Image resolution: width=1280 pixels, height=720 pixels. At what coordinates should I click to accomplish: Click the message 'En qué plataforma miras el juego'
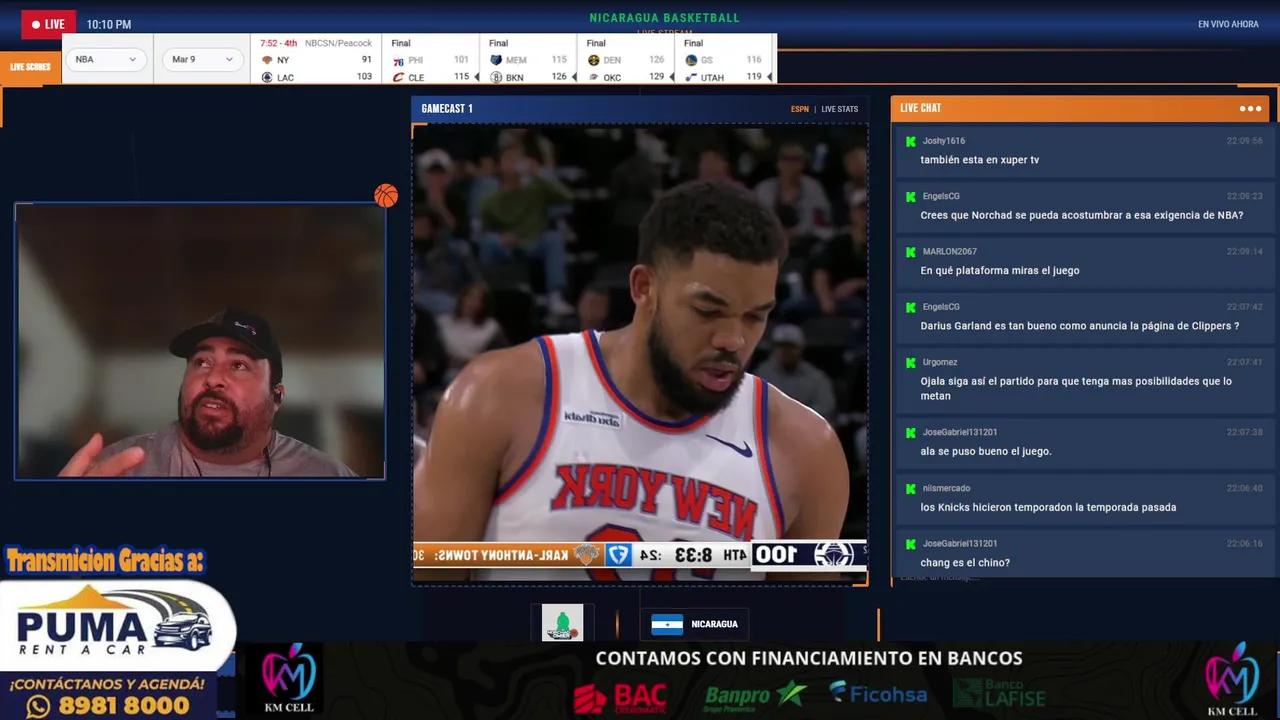click(999, 271)
